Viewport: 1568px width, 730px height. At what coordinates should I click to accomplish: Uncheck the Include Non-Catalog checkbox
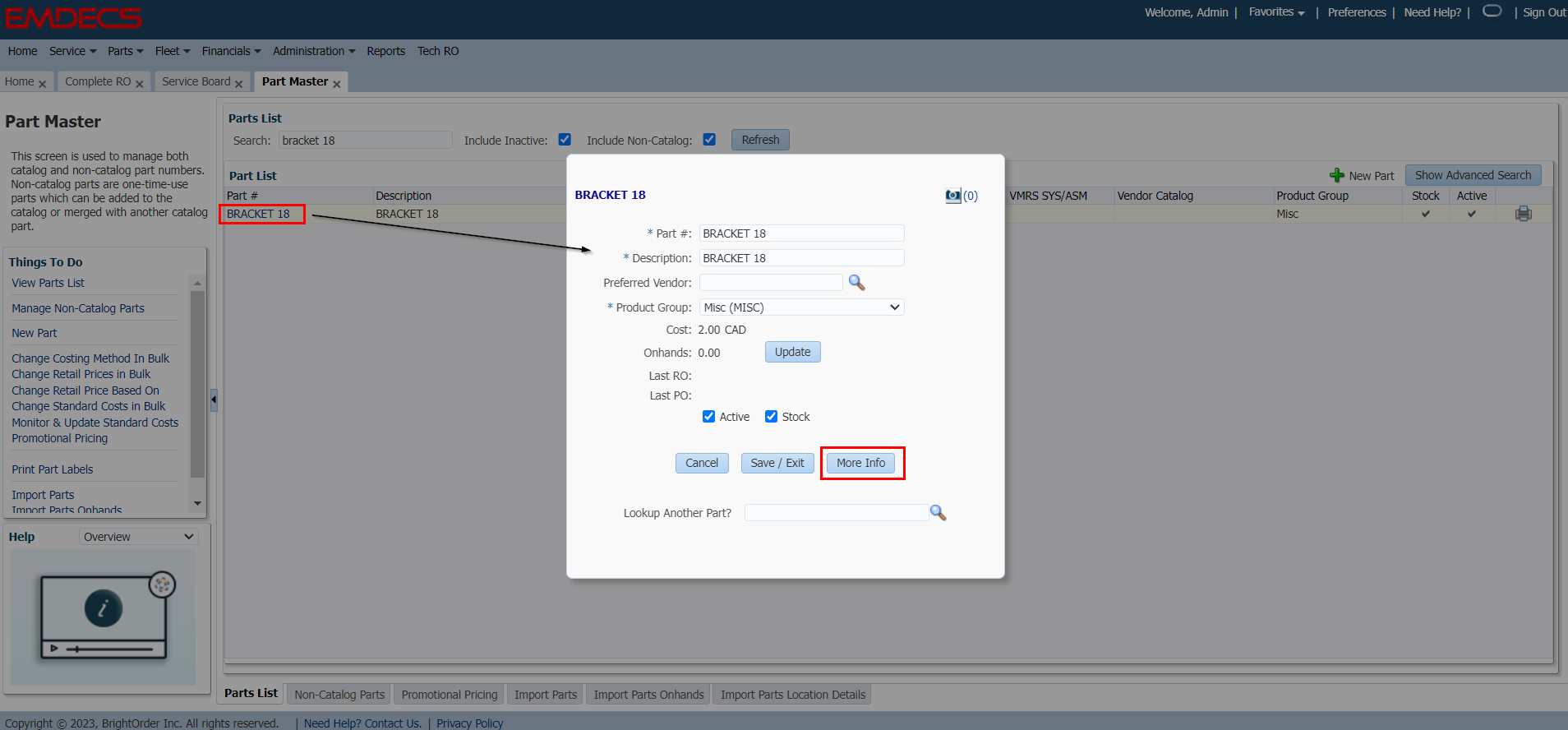[x=709, y=140]
